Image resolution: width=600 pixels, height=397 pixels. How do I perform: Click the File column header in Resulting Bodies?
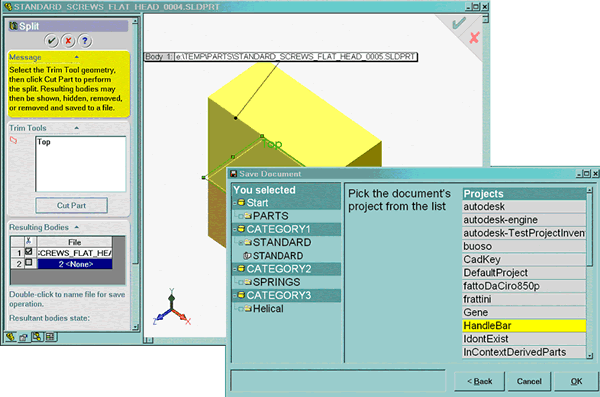75,242
